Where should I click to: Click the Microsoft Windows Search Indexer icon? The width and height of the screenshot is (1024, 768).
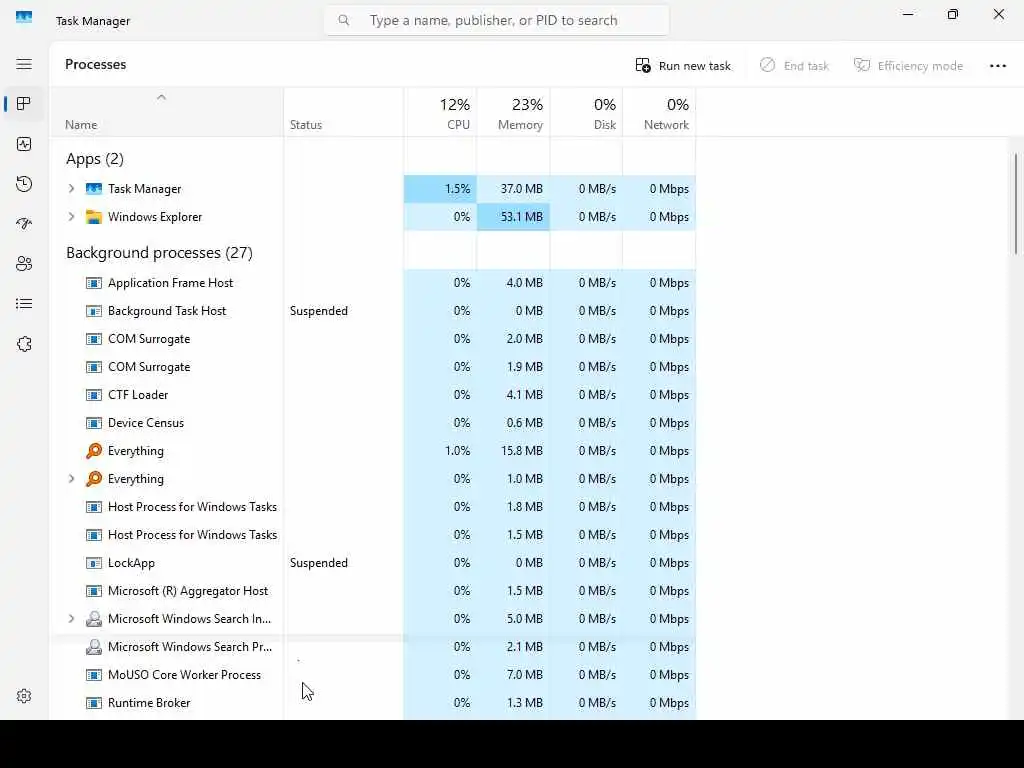coord(94,618)
